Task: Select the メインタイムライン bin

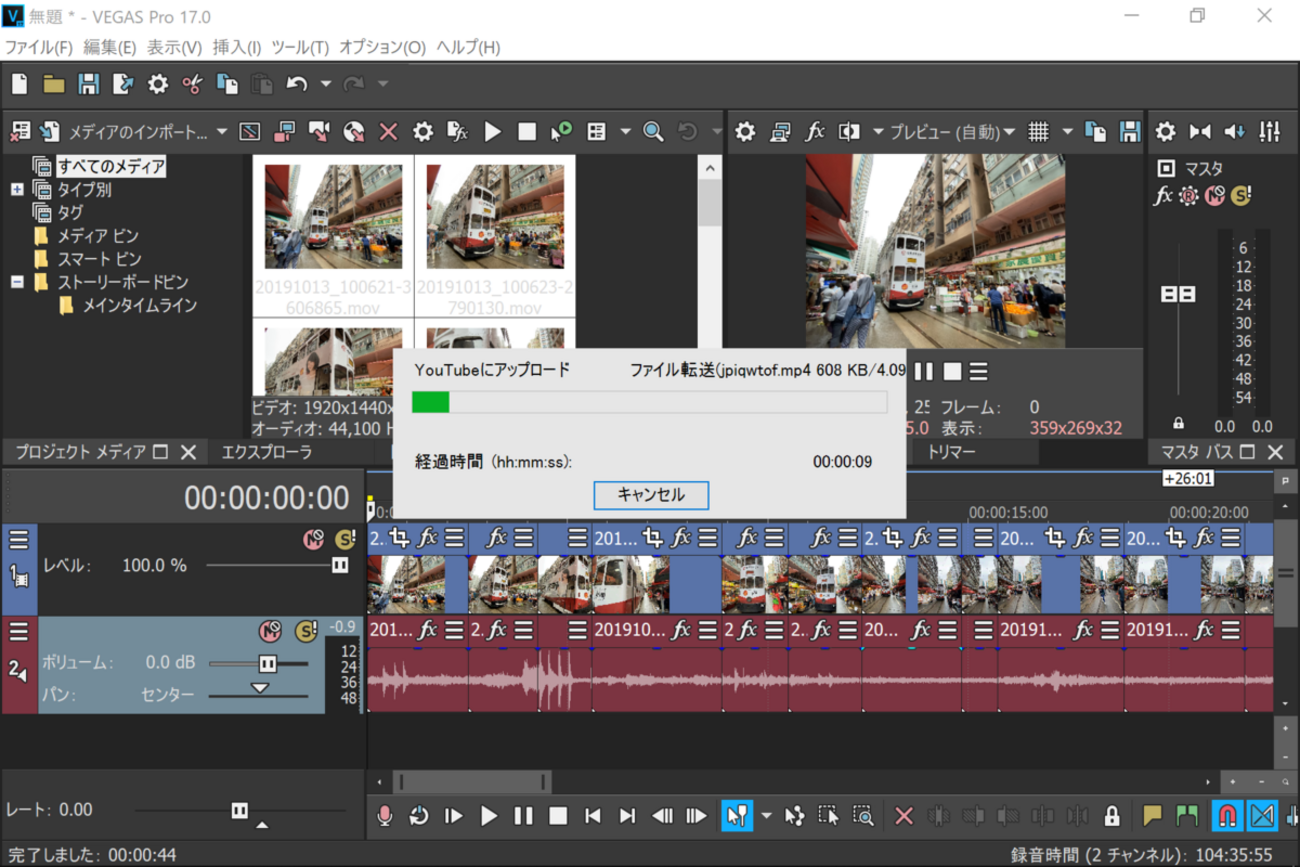Action: pyautogui.click(x=138, y=305)
